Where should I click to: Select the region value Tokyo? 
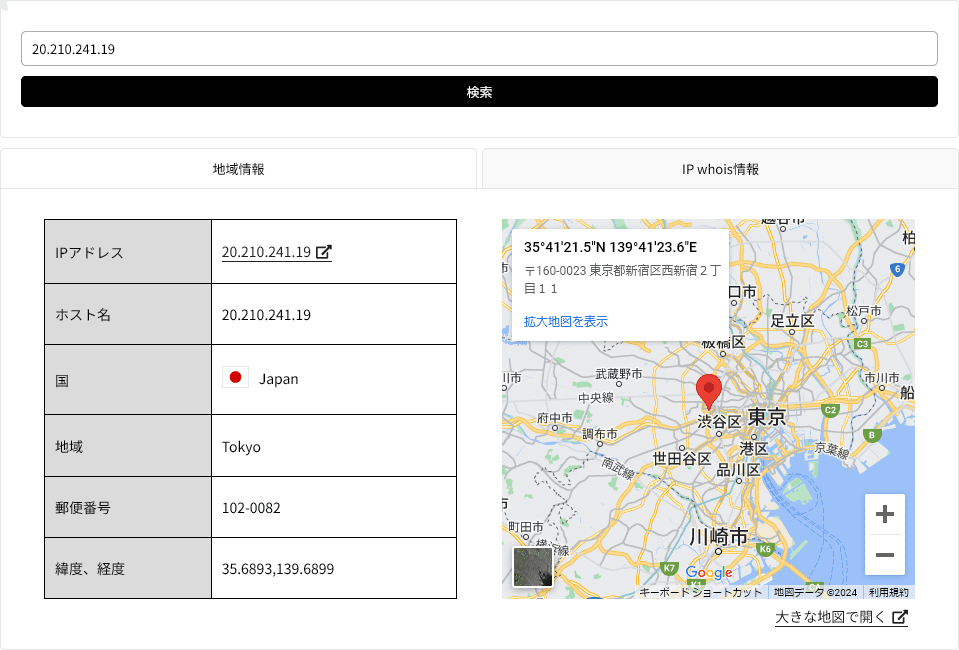click(242, 447)
